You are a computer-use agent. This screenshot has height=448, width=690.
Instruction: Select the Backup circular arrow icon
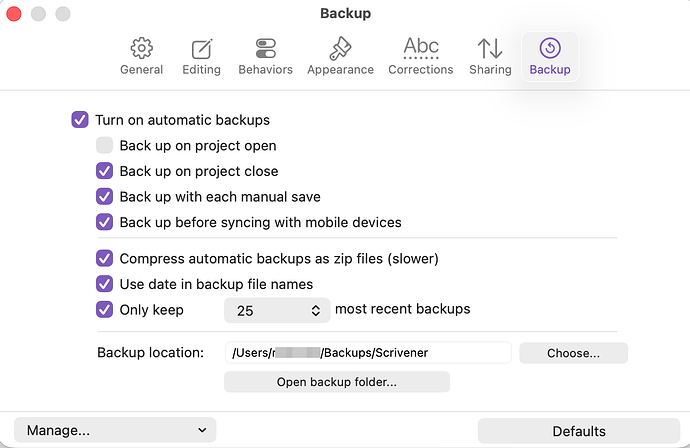[550, 48]
